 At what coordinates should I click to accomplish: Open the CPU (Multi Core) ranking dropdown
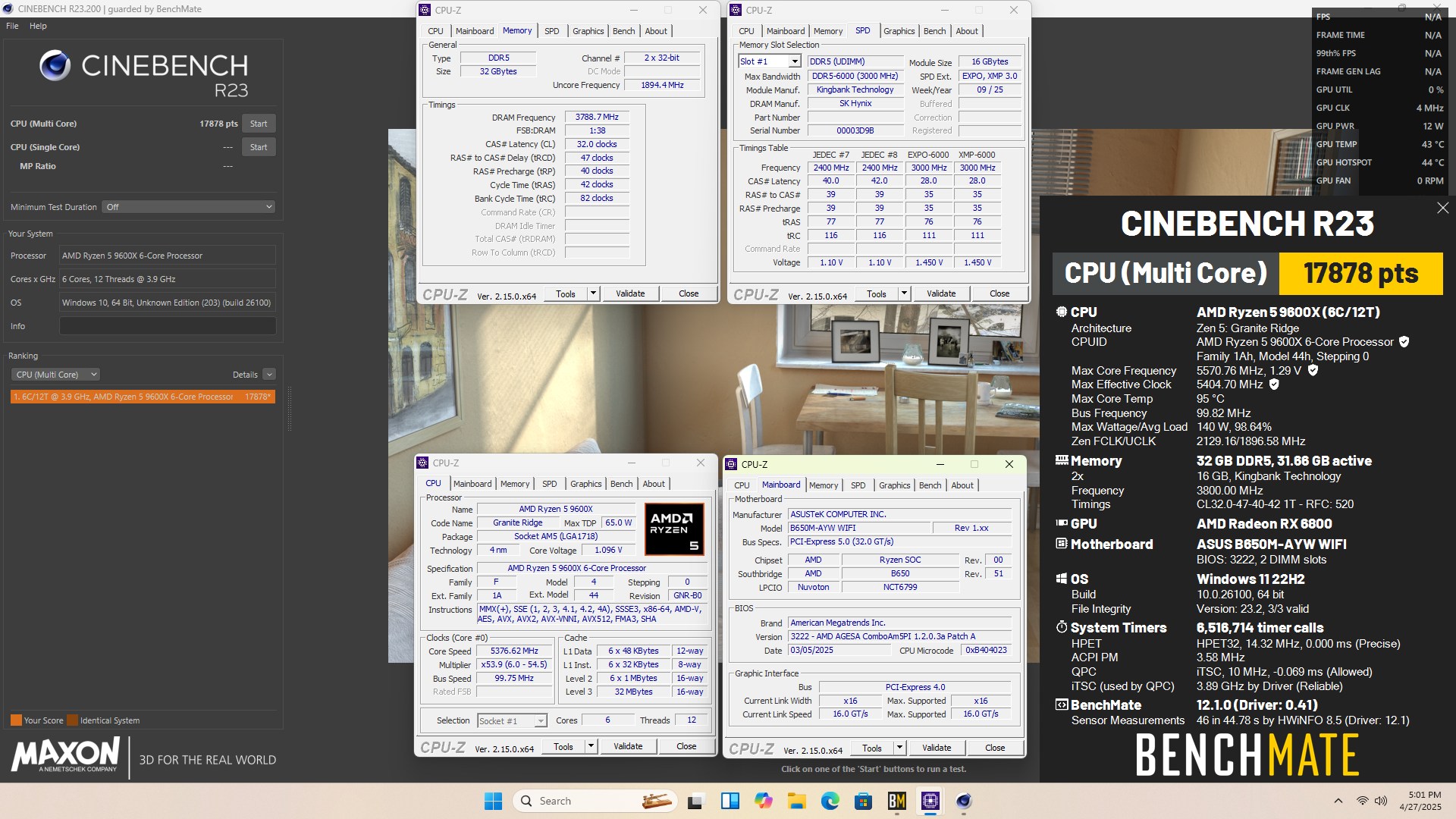(x=55, y=375)
